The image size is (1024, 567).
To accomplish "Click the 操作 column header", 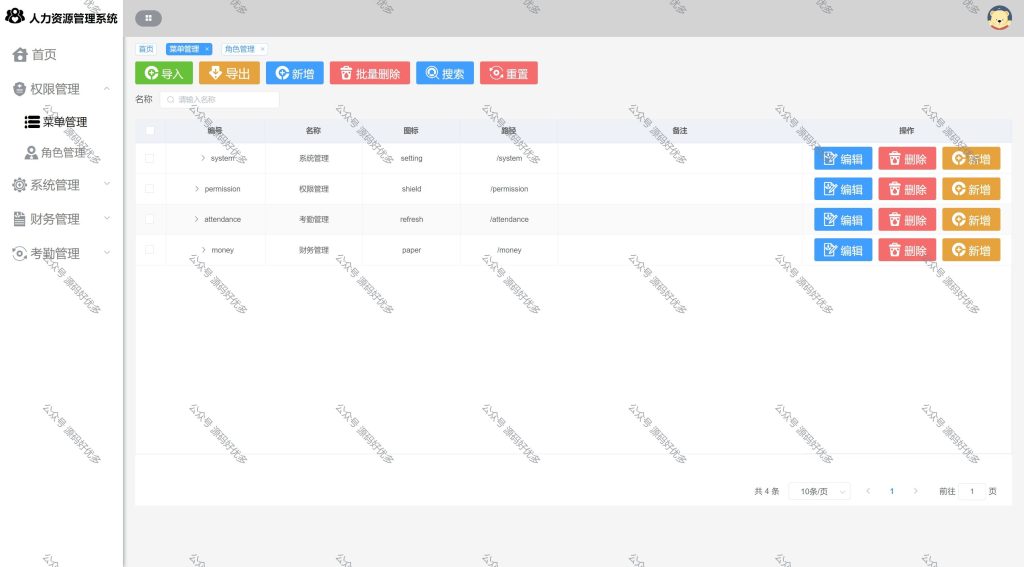I will 906,131.
